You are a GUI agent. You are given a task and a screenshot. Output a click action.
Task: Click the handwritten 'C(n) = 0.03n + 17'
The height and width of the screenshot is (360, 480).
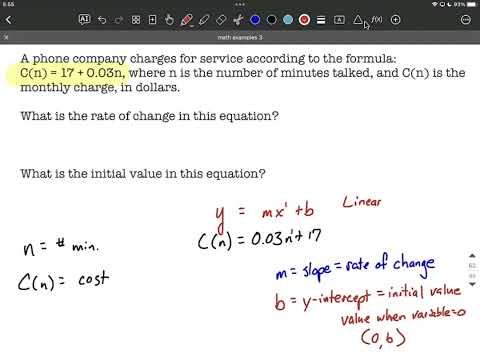click(x=259, y=239)
